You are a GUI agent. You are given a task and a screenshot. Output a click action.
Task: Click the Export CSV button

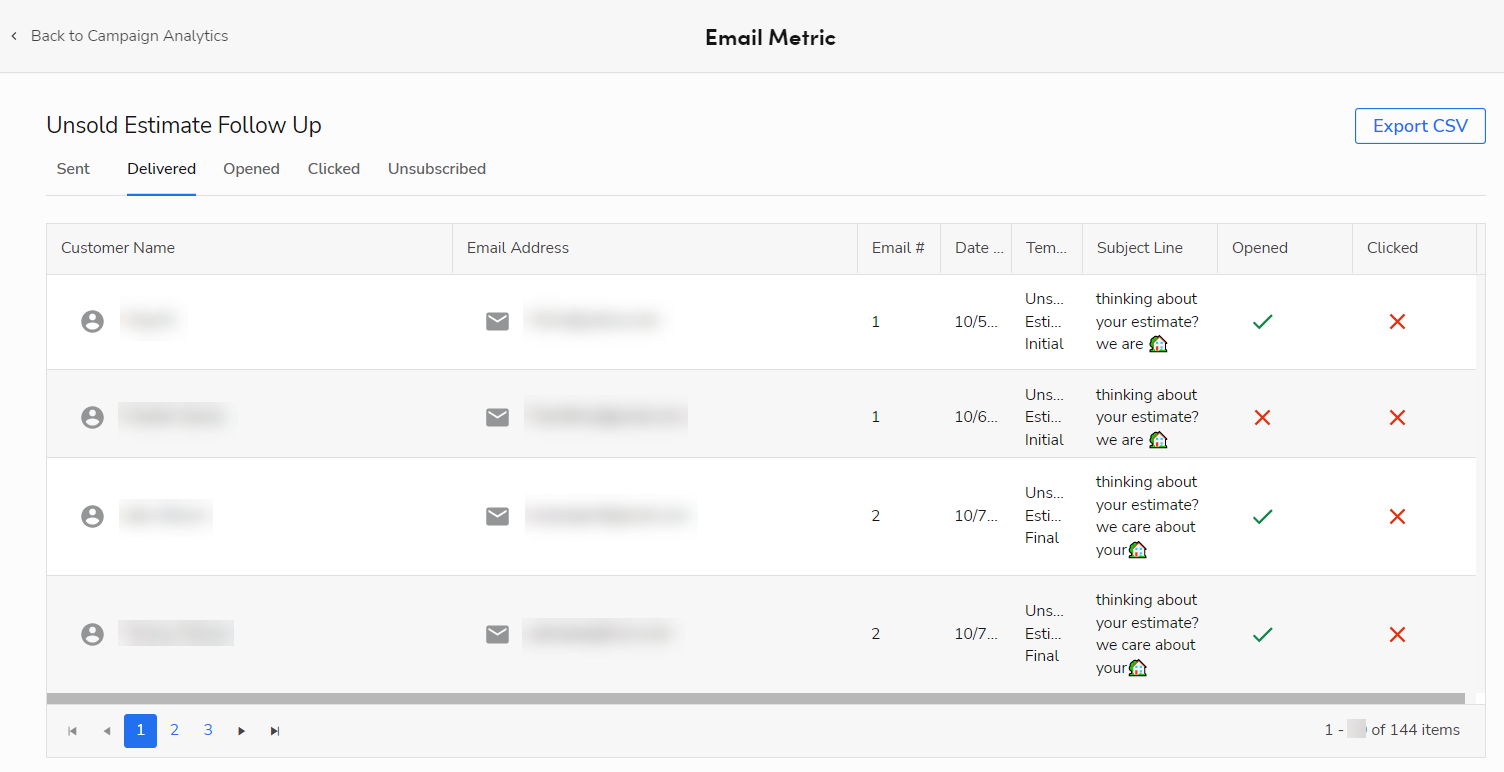1420,125
